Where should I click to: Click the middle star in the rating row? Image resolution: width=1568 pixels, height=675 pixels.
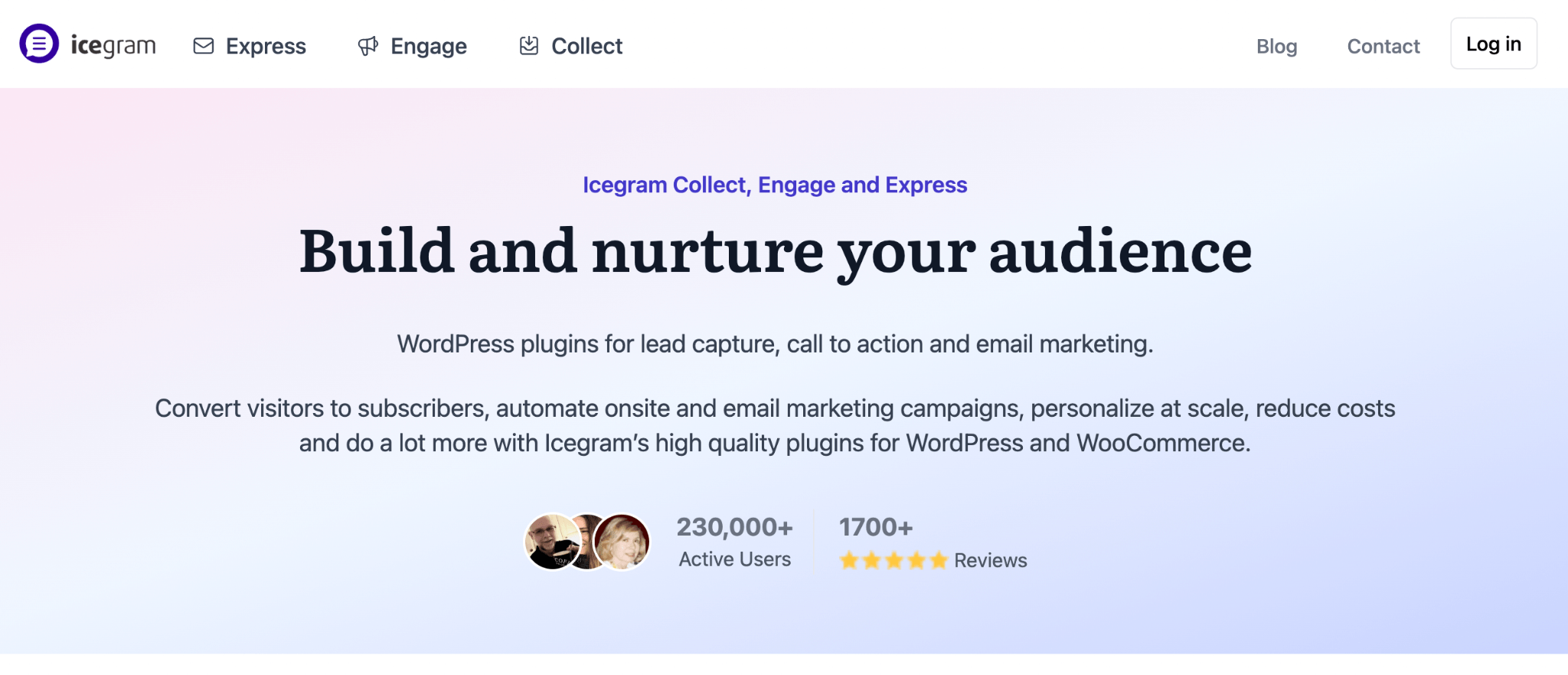895,560
